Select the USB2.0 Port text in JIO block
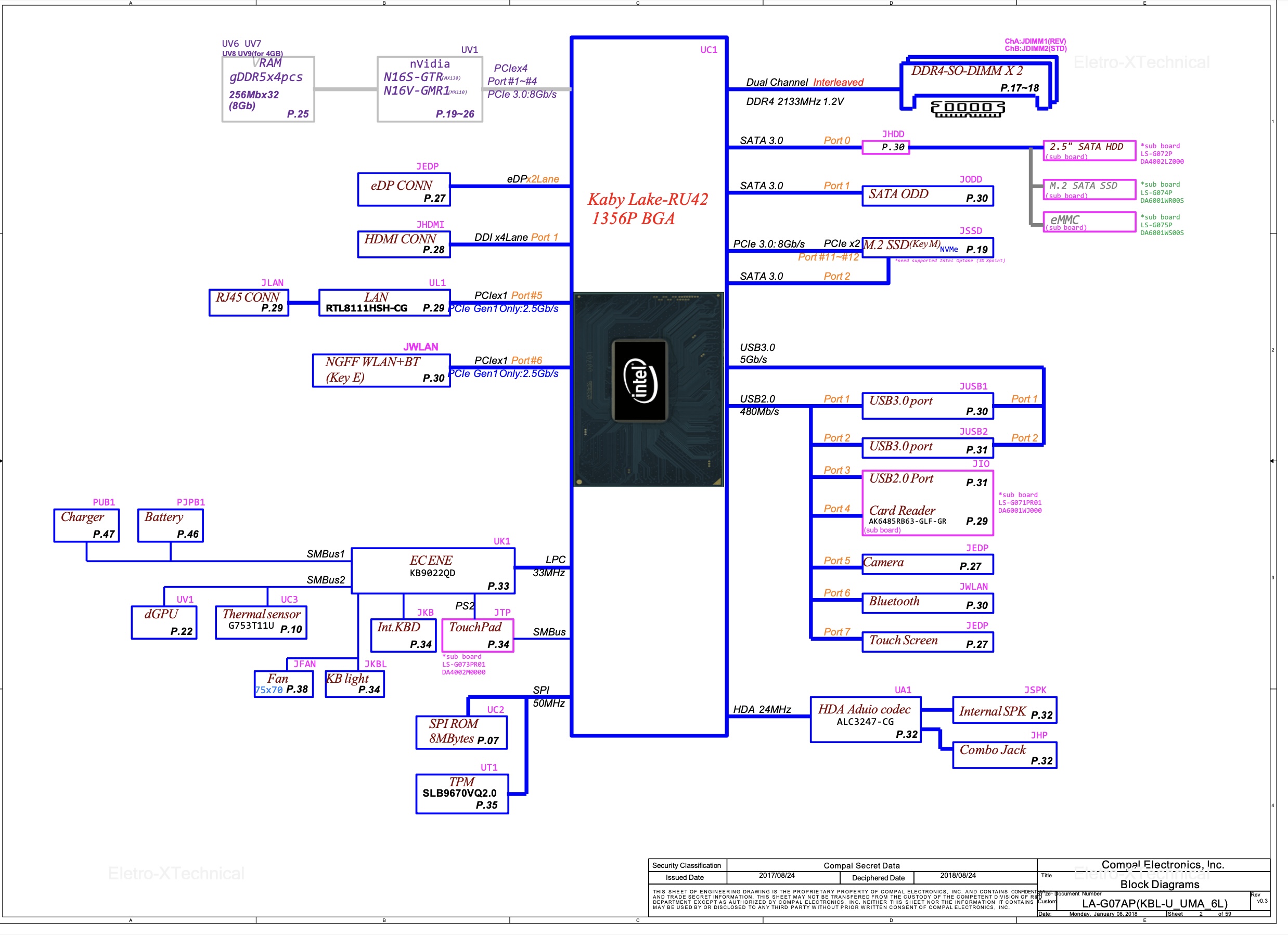This screenshot has width=1288, height=935. [x=900, y=478]
